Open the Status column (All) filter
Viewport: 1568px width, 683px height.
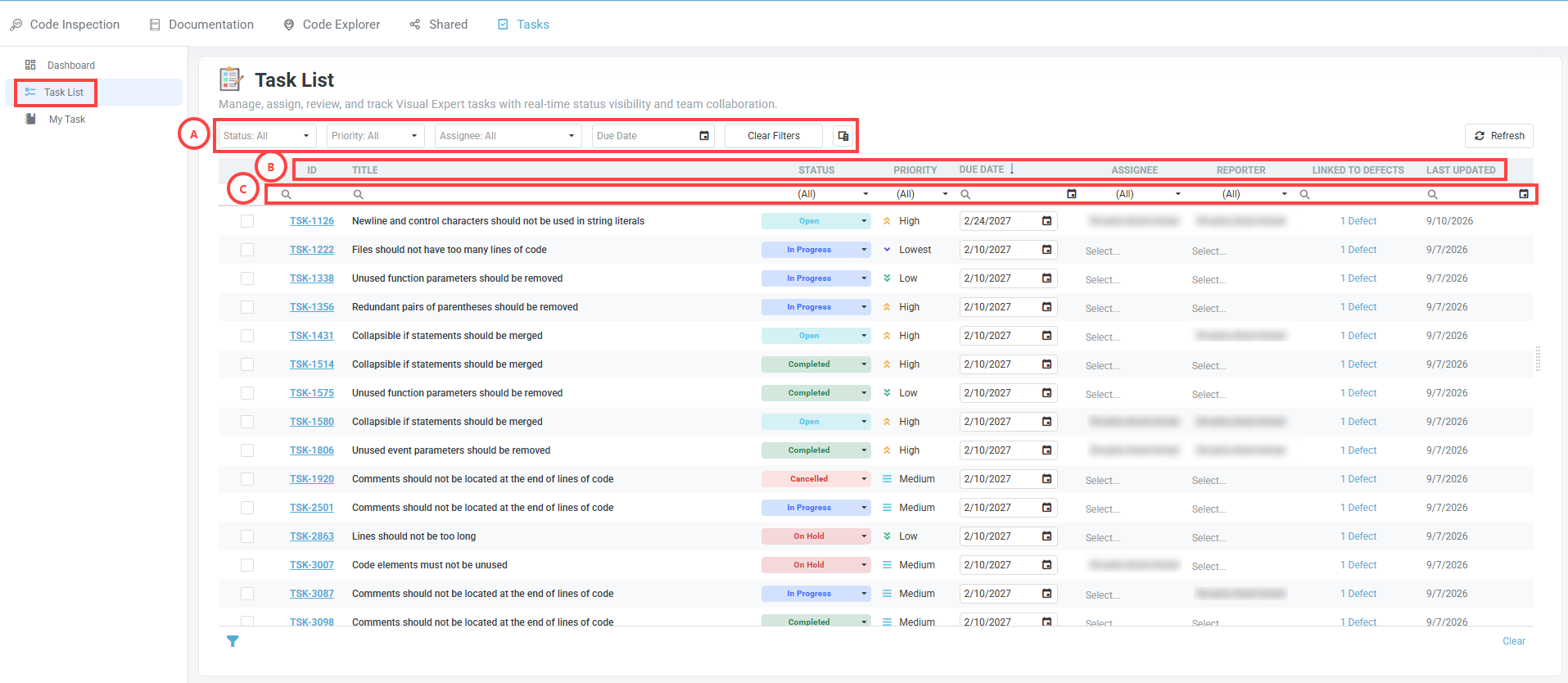[834, 194]
